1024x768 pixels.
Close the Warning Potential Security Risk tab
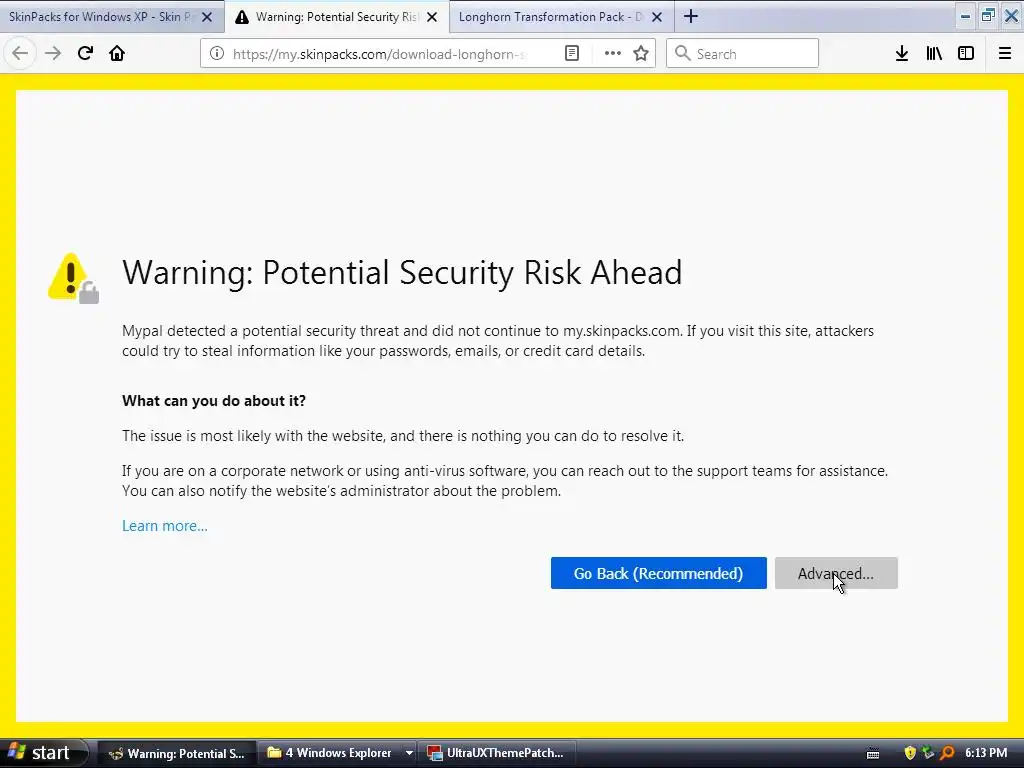pos(432,17)
